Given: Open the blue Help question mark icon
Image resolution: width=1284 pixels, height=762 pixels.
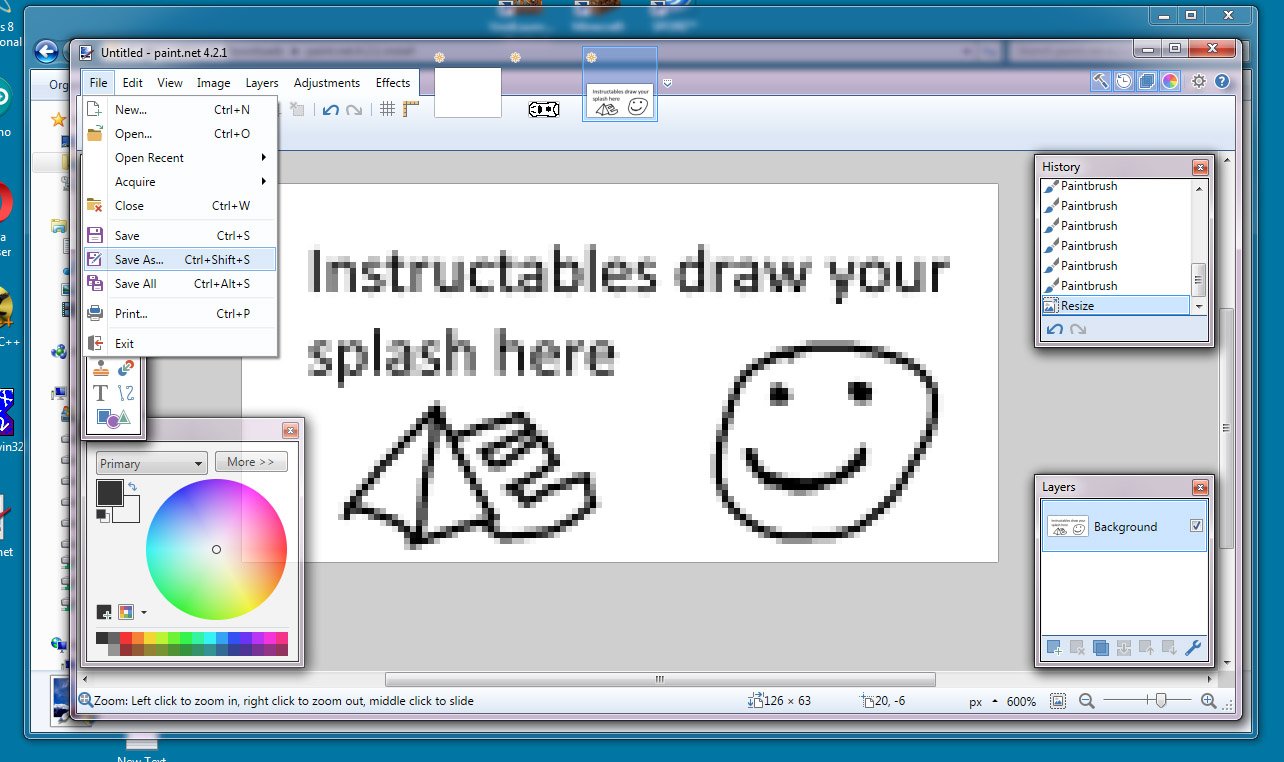Looking at the screenshot, I should (1222, 82).
